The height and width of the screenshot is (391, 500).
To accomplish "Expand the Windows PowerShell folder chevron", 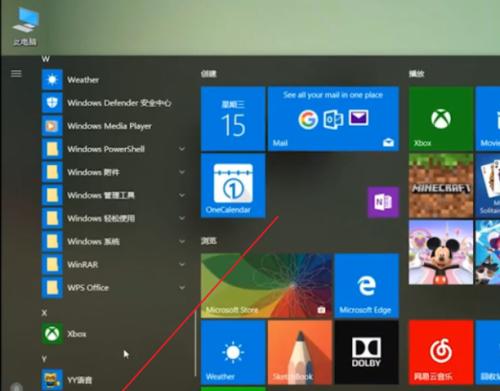I will click(x=182, y=149).
